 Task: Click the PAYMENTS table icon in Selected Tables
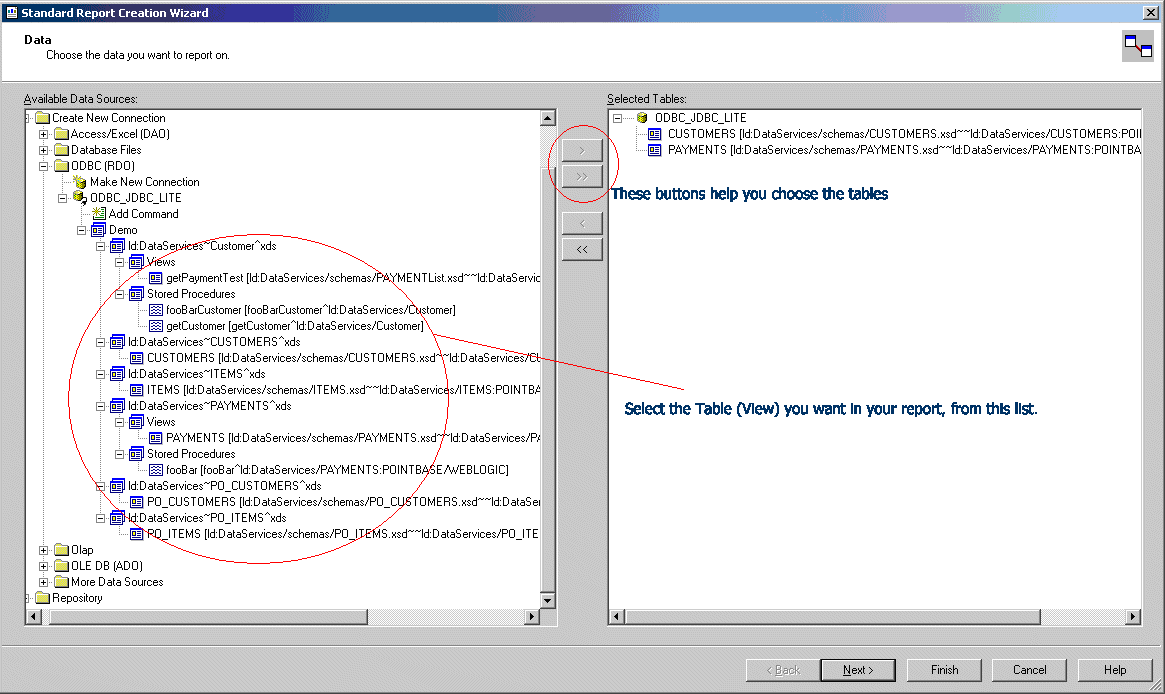655,150
